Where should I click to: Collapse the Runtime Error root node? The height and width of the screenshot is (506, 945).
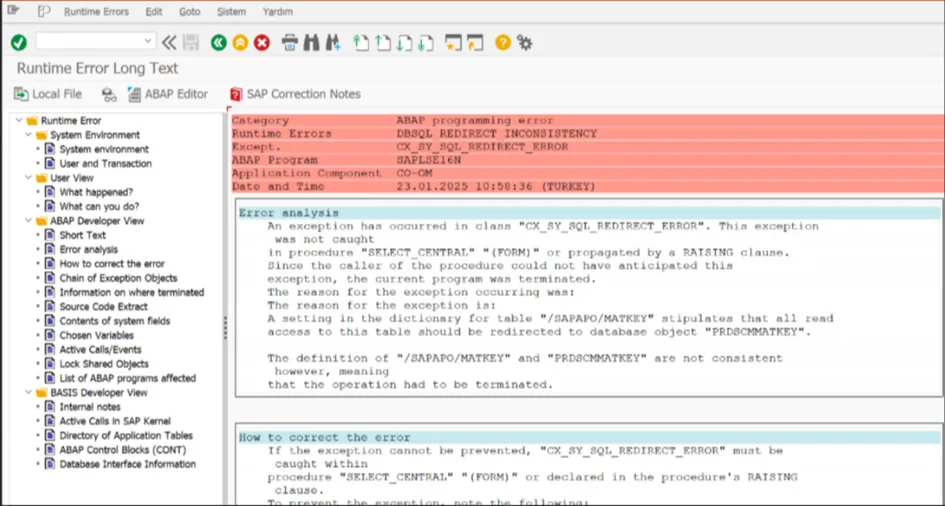click(19, 120)
